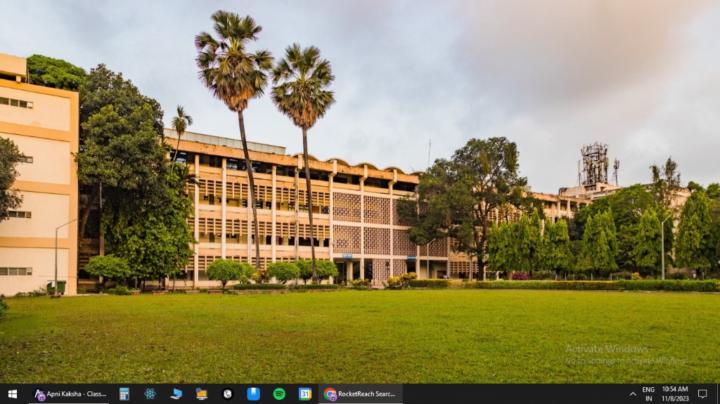Open the Action Center notifications
The height and width of the screenshot is (404, 720).
[703, 394]
